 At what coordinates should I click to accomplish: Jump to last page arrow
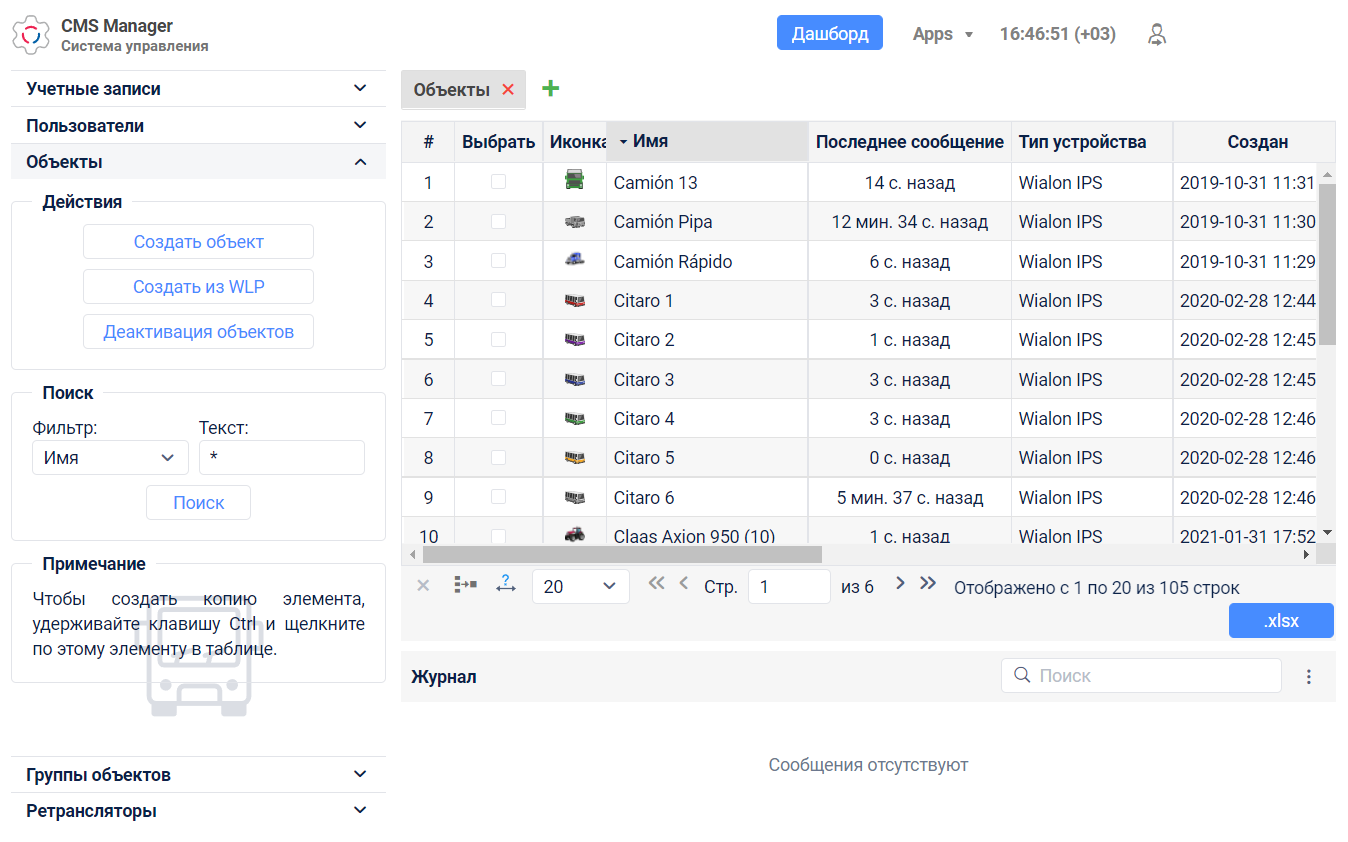pyautogui.click(x=928, y=583)
